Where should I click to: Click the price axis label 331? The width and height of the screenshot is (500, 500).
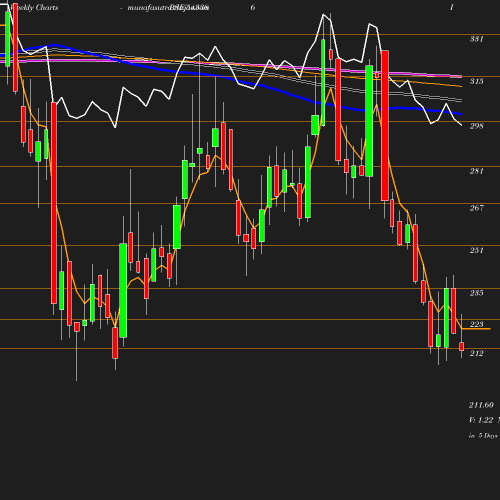[477, 39]
